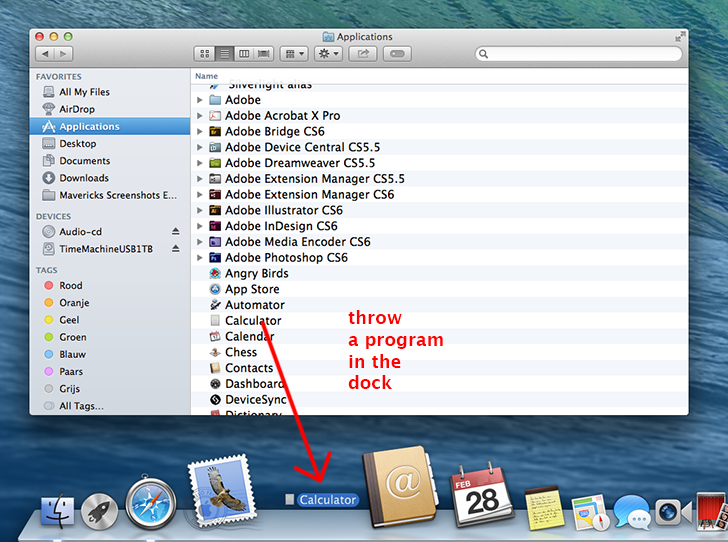Open the Action gear menu
The width and height of the screenshot is (728, 542).
pos(329,54)
